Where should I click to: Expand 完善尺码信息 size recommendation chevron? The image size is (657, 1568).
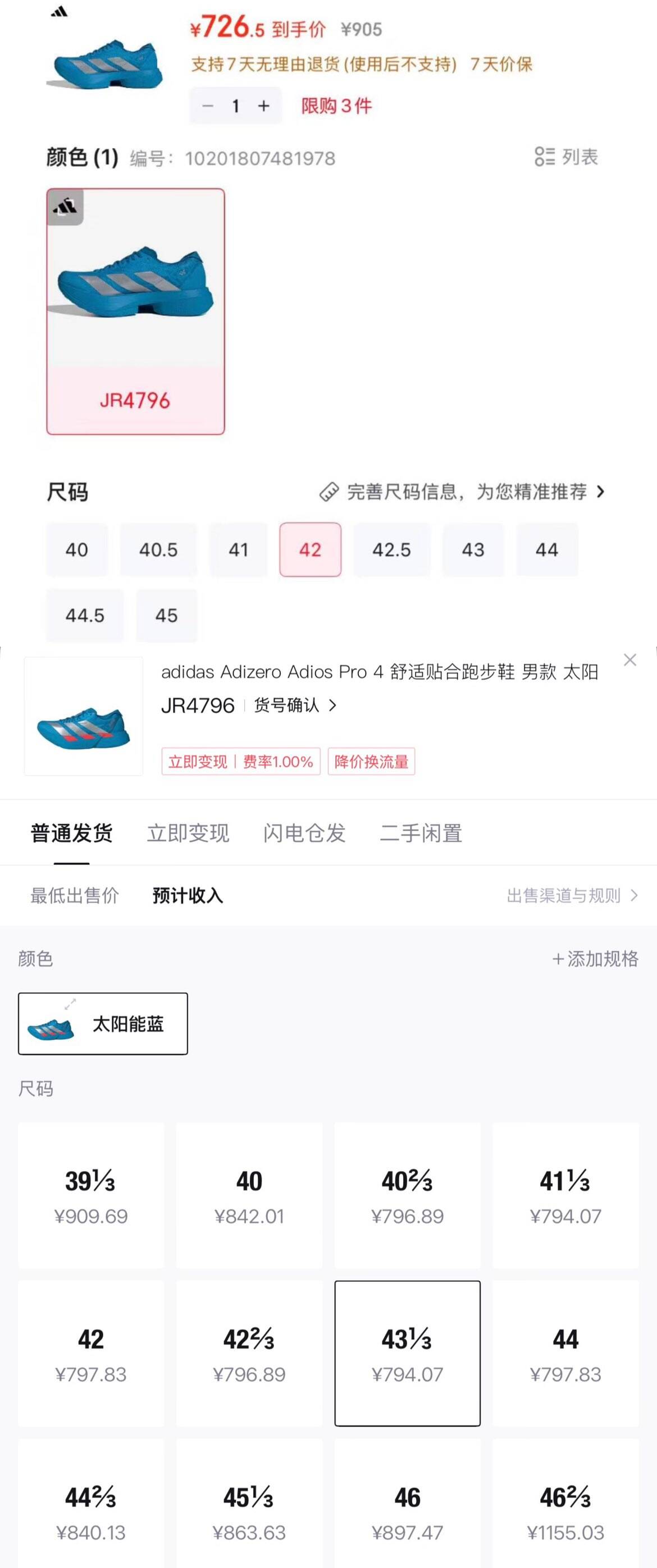click(x=601, y=491)
